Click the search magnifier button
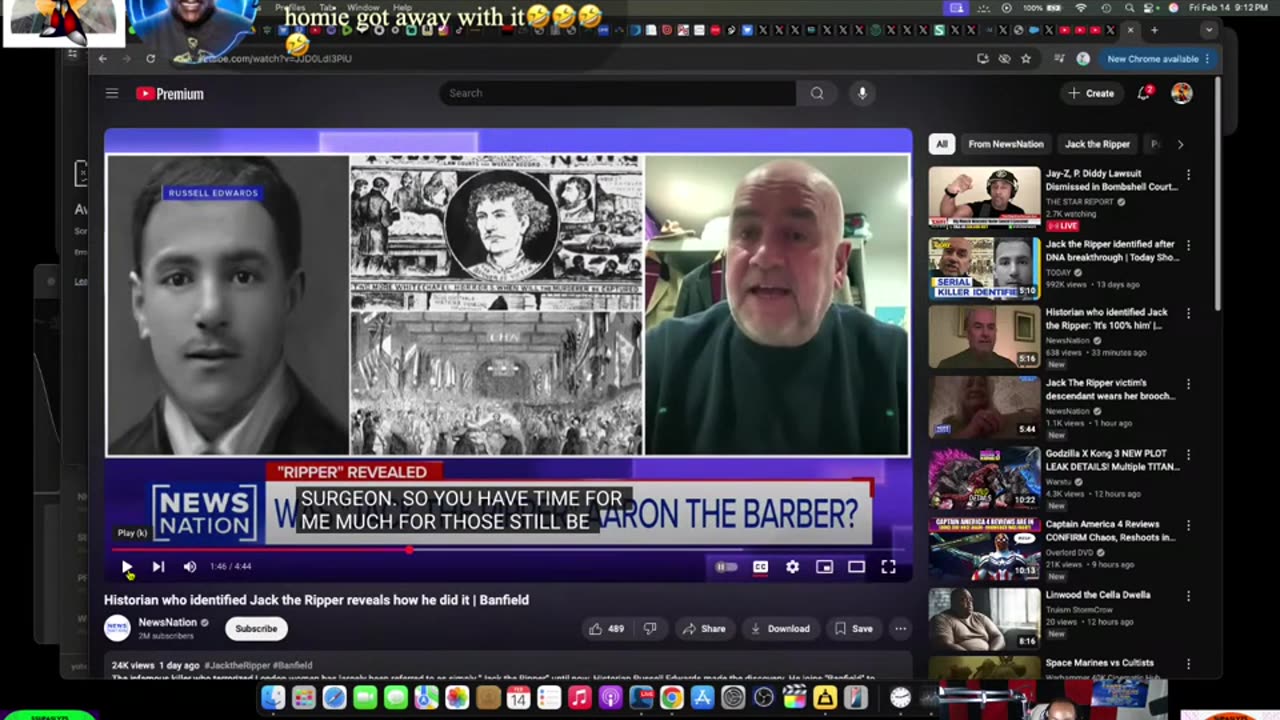1280x720 pixels. [x=817, y=93]
